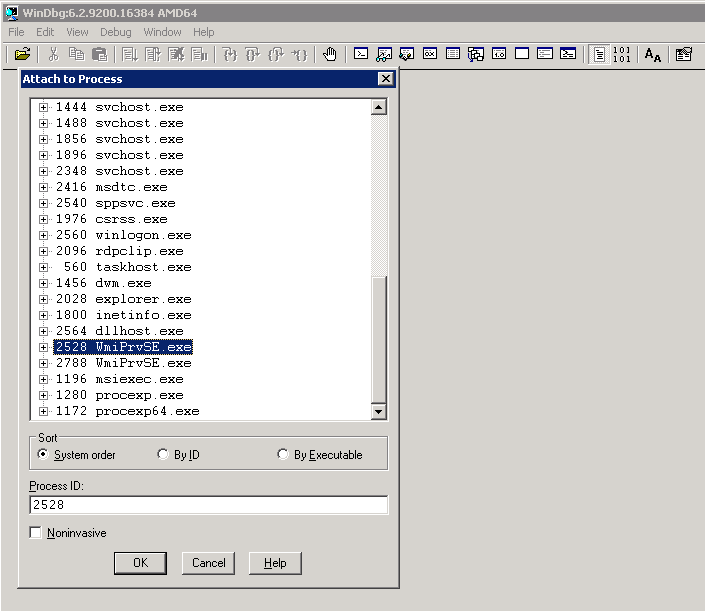
Task: Open the File menu
Action: tap(16, 32)
